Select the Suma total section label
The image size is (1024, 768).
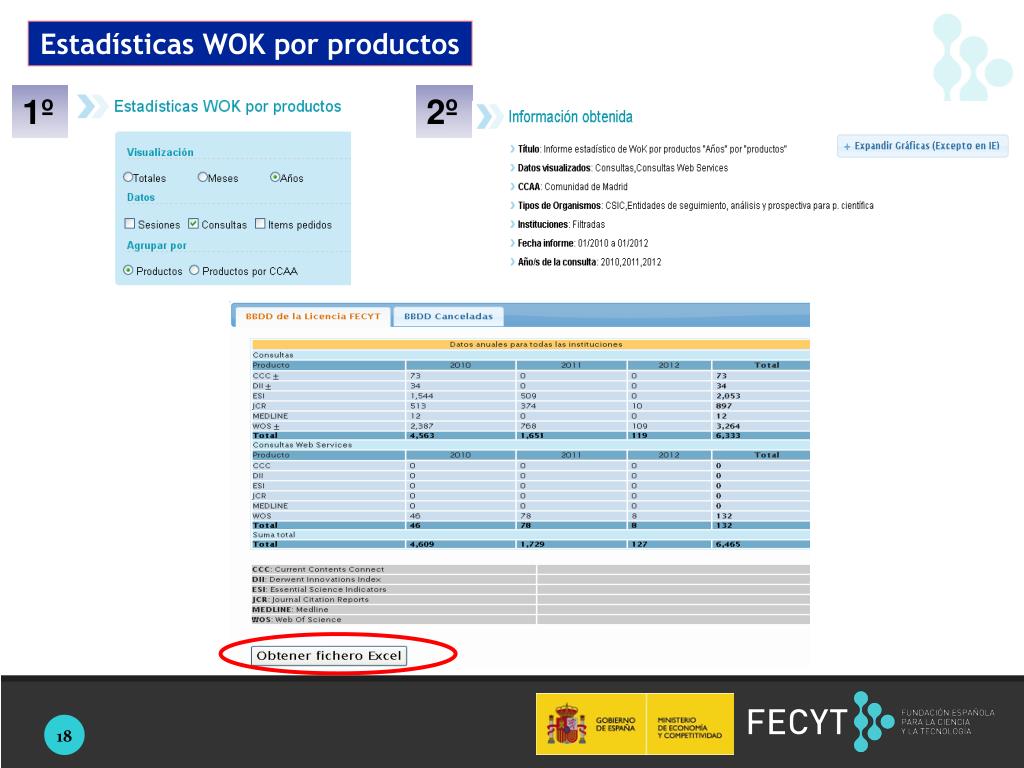tap(274, 535)
